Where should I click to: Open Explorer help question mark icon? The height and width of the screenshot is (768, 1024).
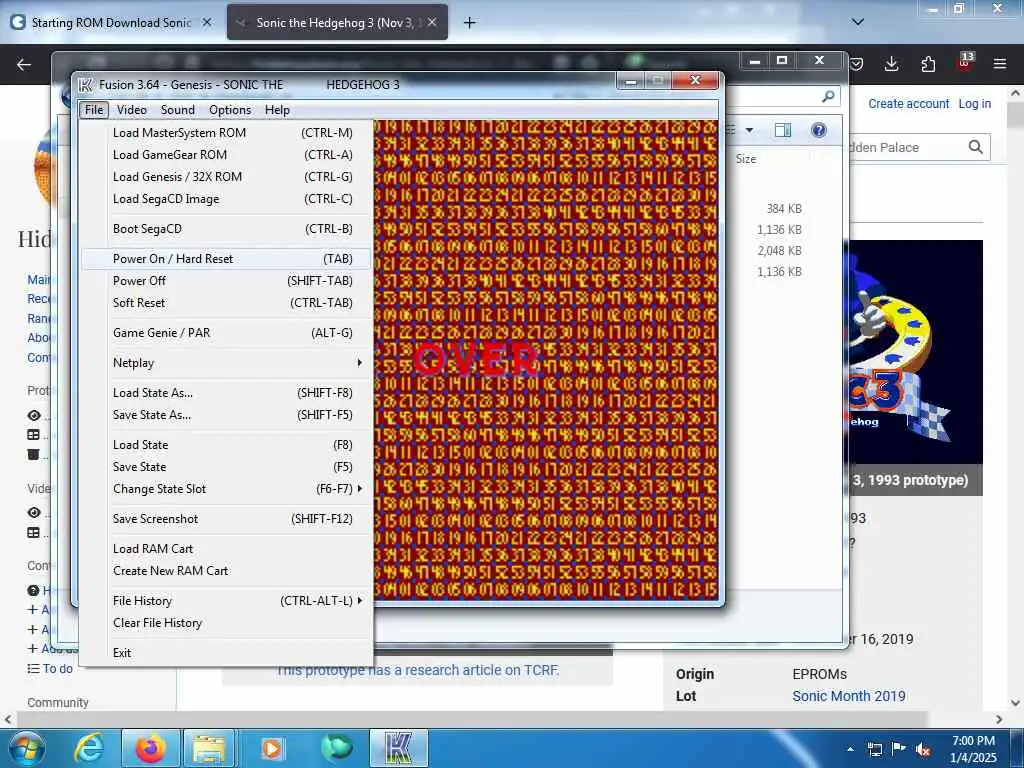[818, 130]
